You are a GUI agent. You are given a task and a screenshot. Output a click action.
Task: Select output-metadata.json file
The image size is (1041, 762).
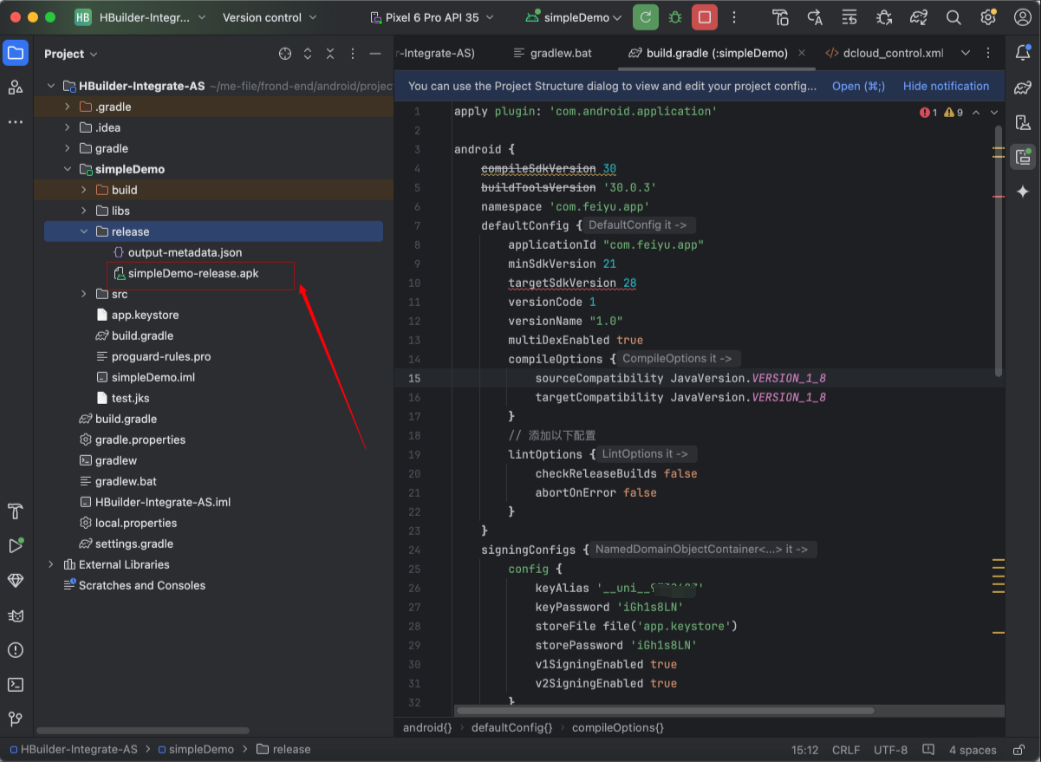(x=185, y=252)
